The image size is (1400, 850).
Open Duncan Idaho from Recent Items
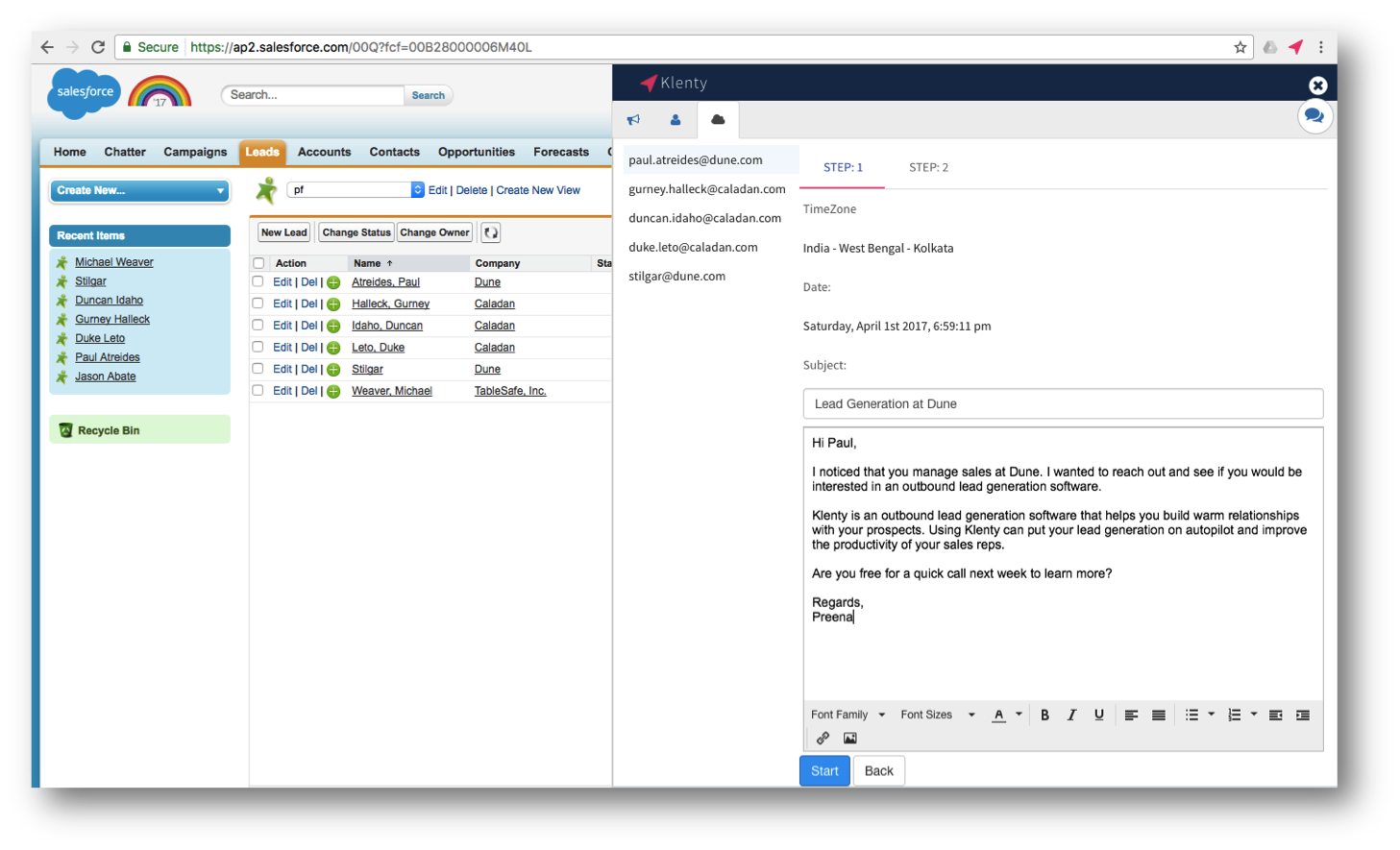tap(109, 300)
